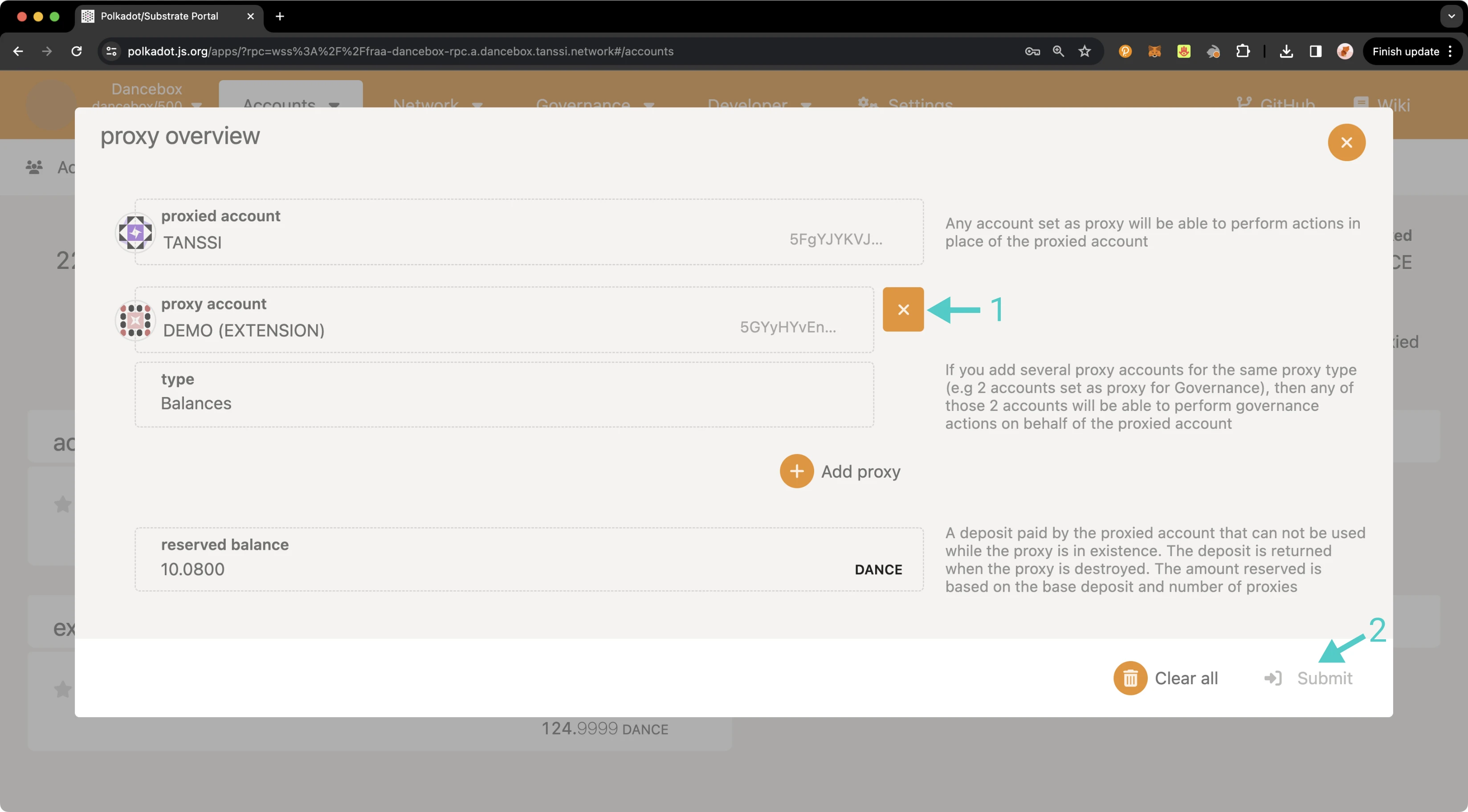
Task: Click the Submit button bottom right
Action: pos(1311,678)
